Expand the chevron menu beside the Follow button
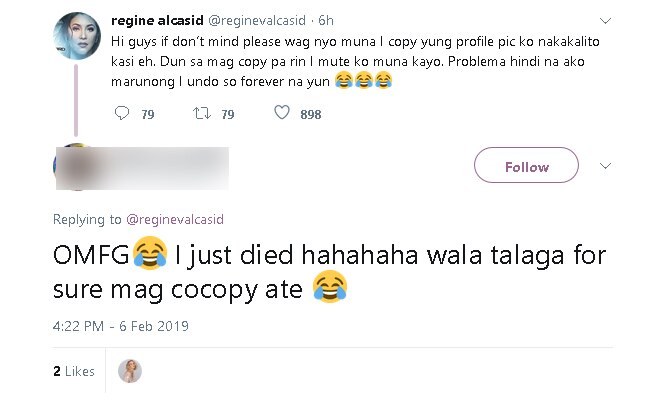The height and width of the screenshot is (393, 660). [605, 166]
